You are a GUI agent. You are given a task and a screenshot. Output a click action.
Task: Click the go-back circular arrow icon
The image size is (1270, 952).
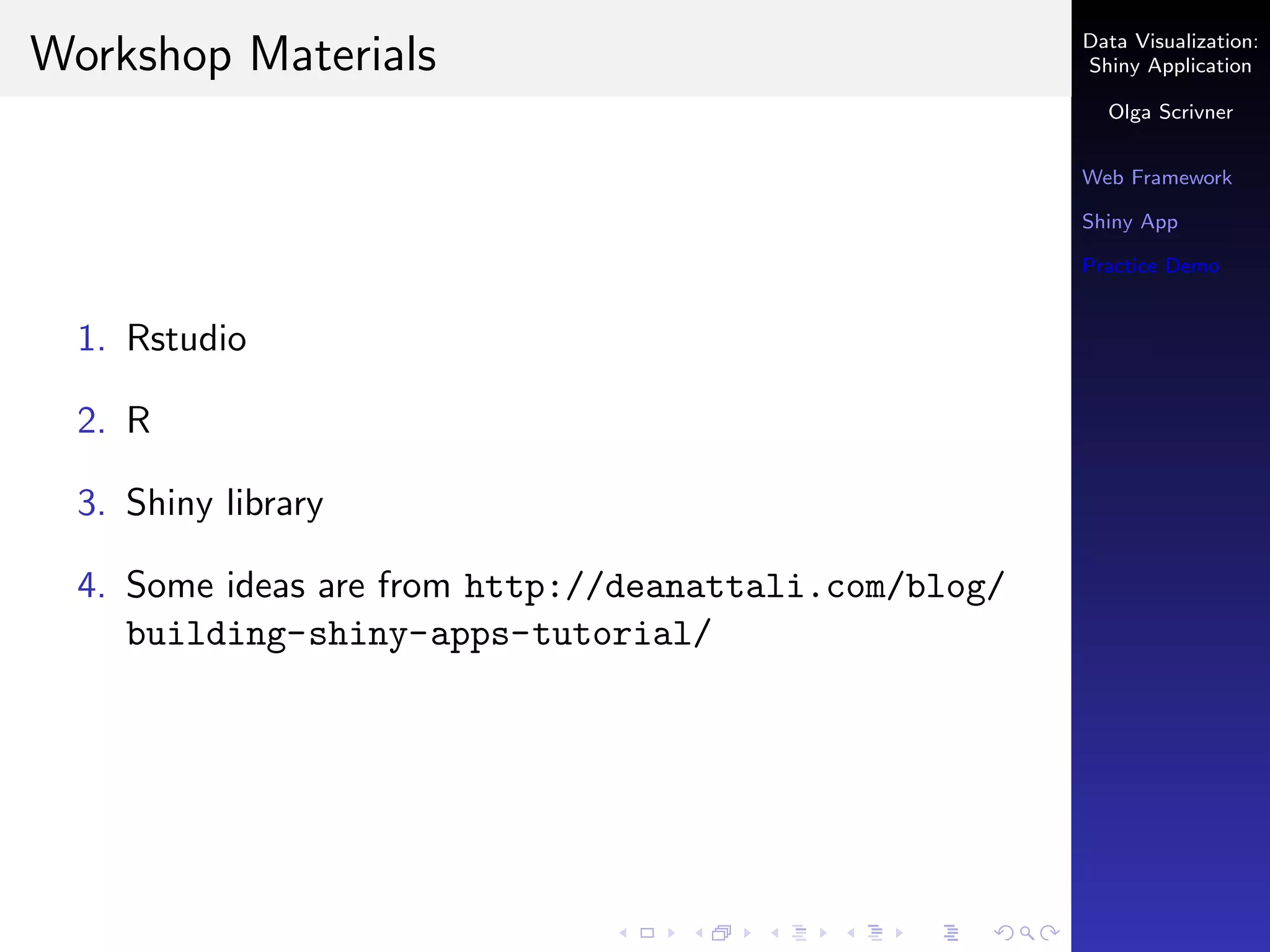pos(1003,933)
